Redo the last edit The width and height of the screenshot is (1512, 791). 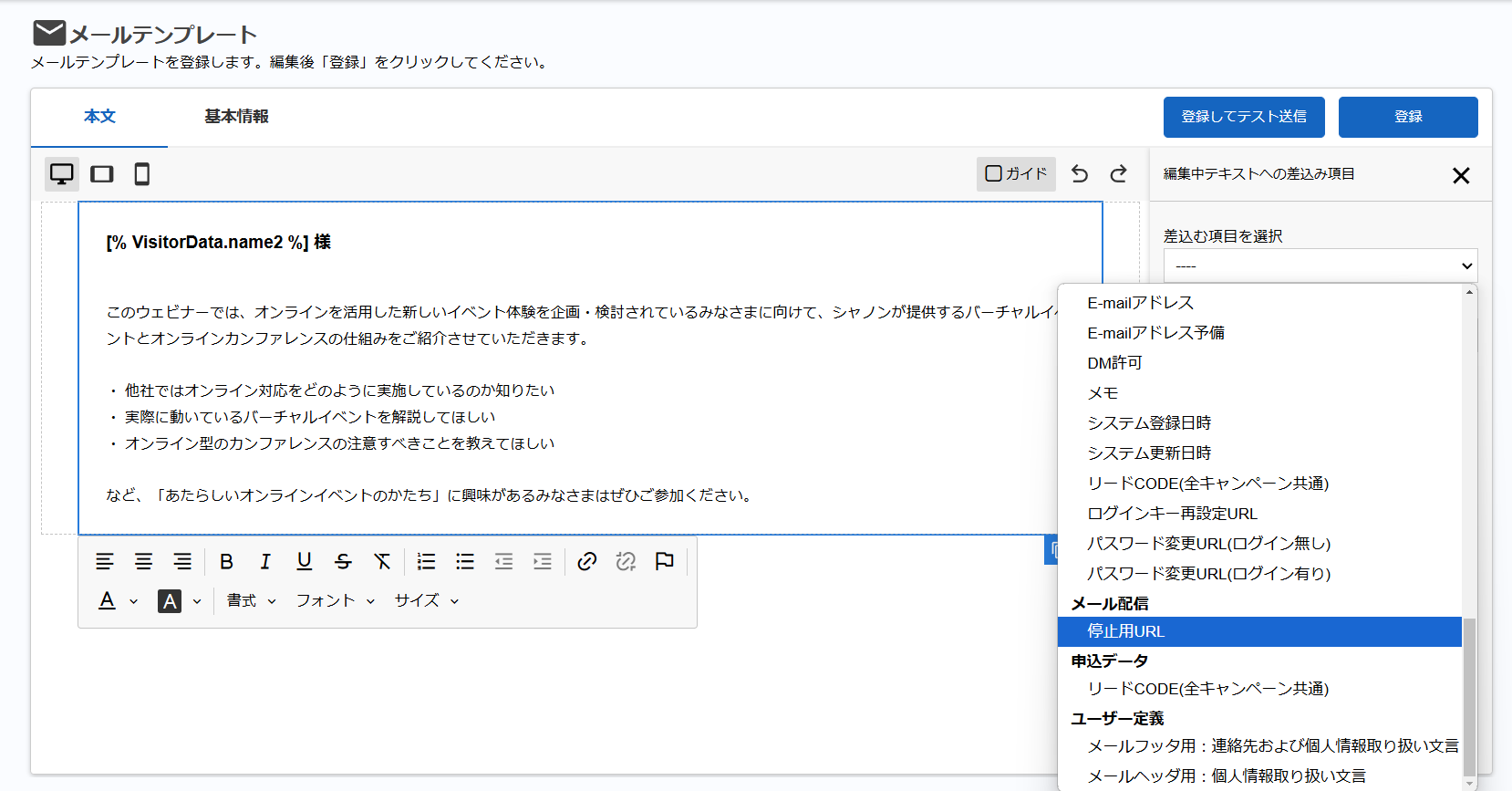(1119, 174)
